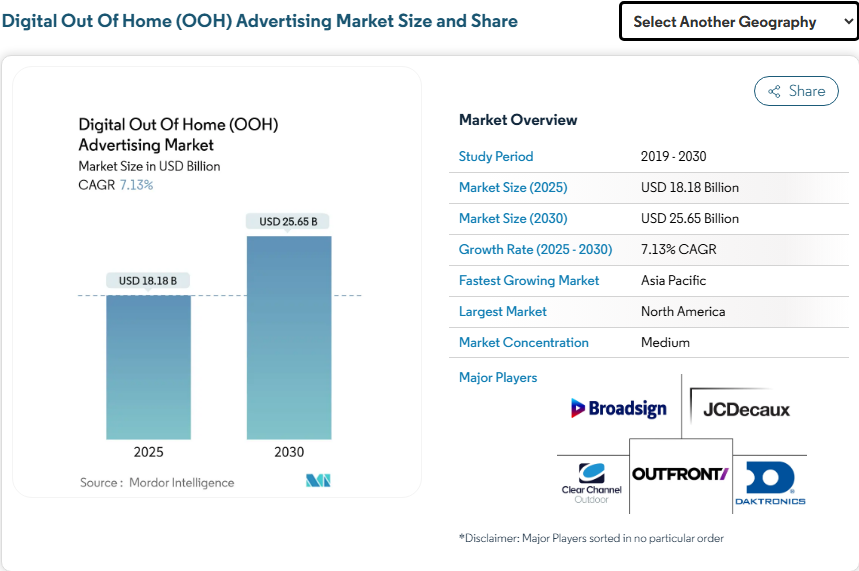Image resolution: width=859 pixels, height=571 pixels.
Task: Click the Fastest Growing Market label
Action: 529,280
